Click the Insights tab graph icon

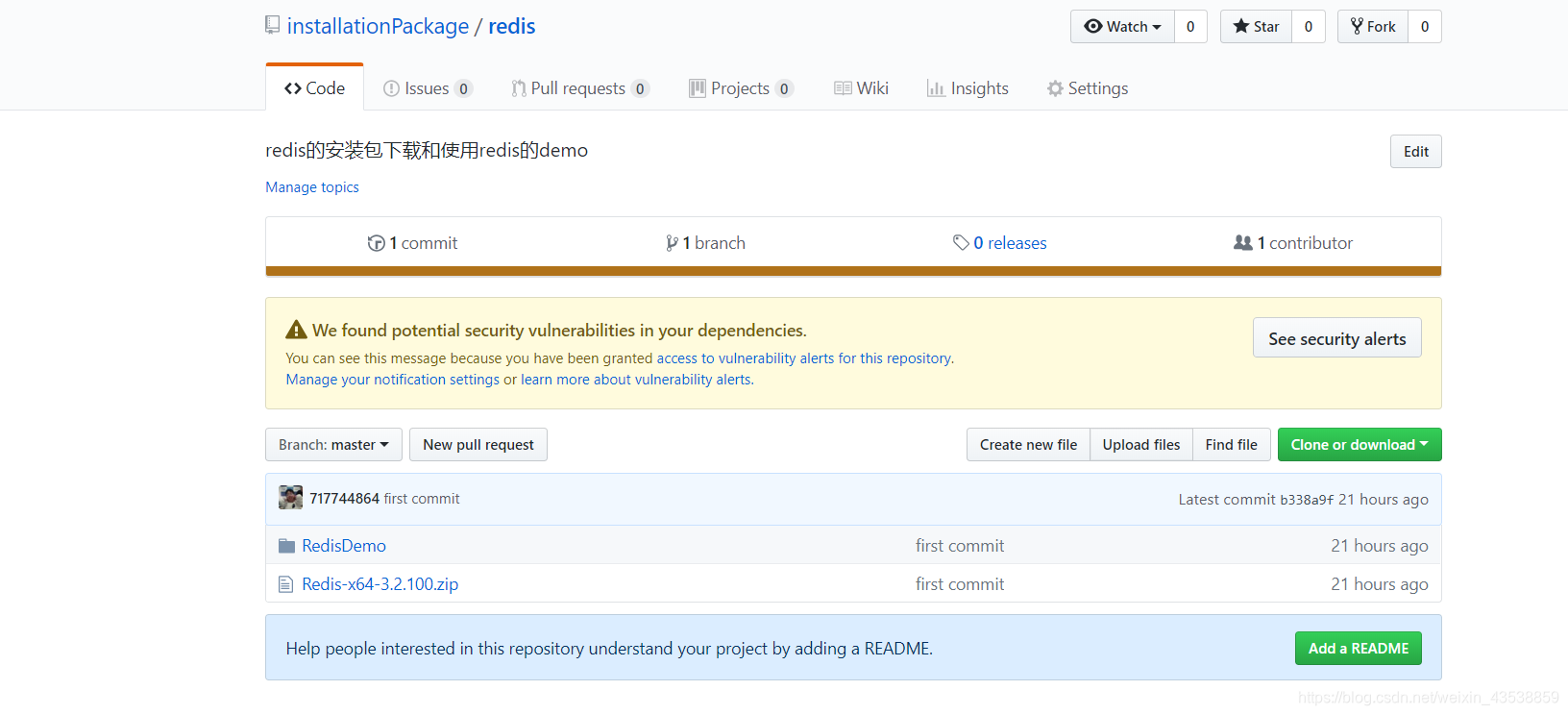(936, 88)
